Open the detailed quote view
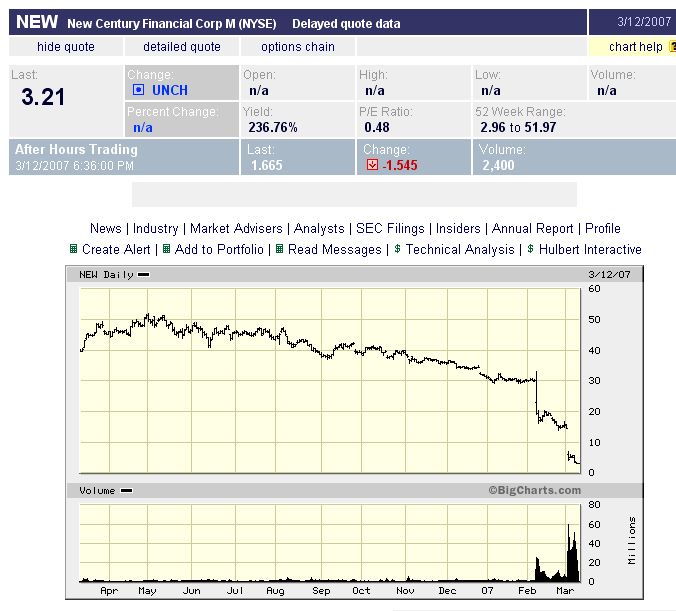Viewport: 676px width, 611px height. [x=182, y=47]
